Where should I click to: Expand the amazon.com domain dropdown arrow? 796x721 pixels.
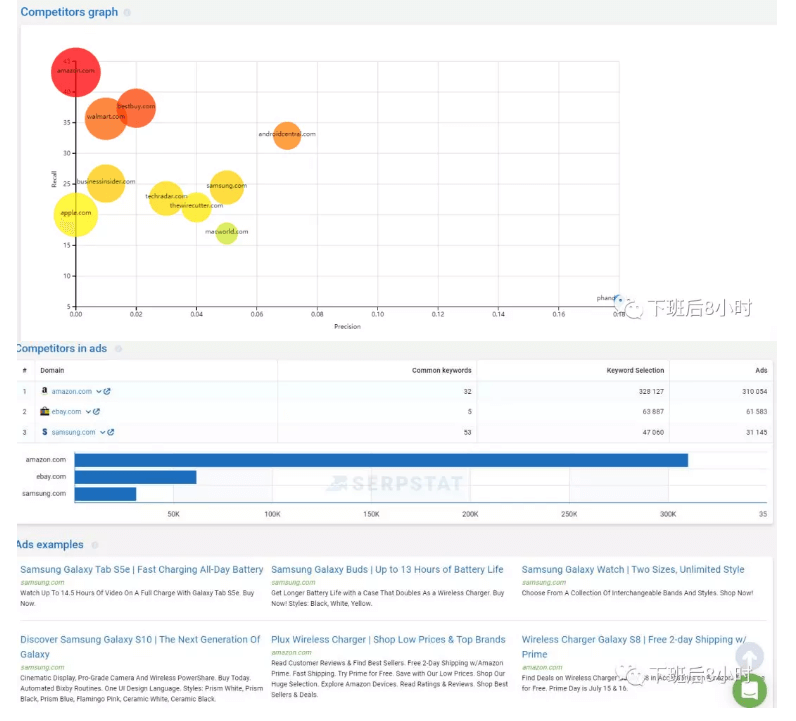click(x=98, y=392)
